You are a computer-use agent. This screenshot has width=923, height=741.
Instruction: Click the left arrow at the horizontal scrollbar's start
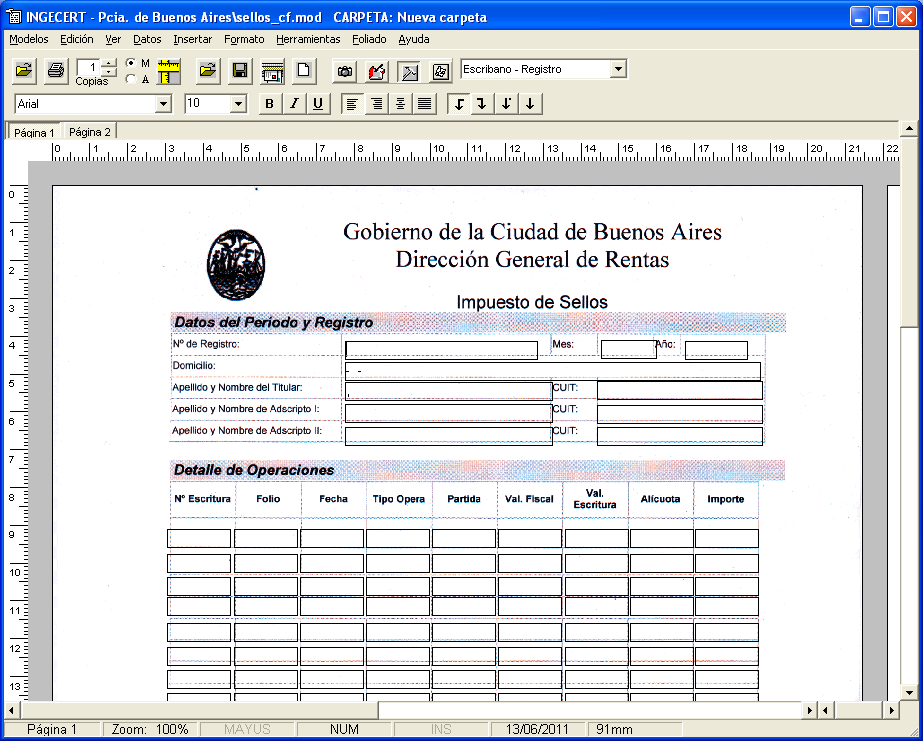tap(11, 710)
